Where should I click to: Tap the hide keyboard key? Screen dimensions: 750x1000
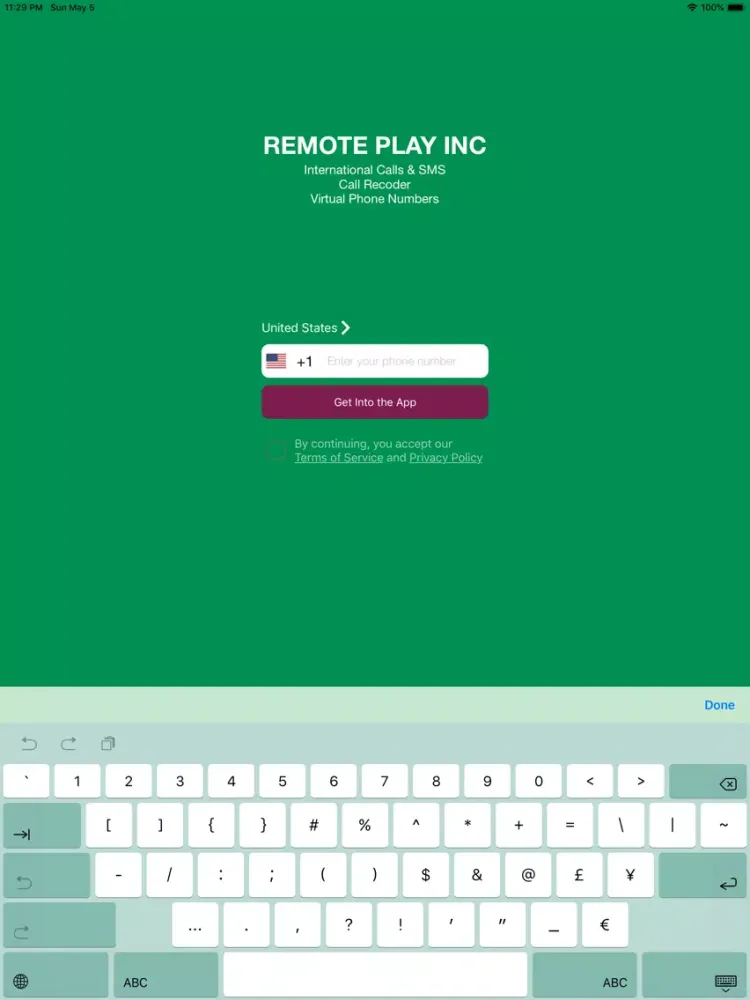click(694, 974)
